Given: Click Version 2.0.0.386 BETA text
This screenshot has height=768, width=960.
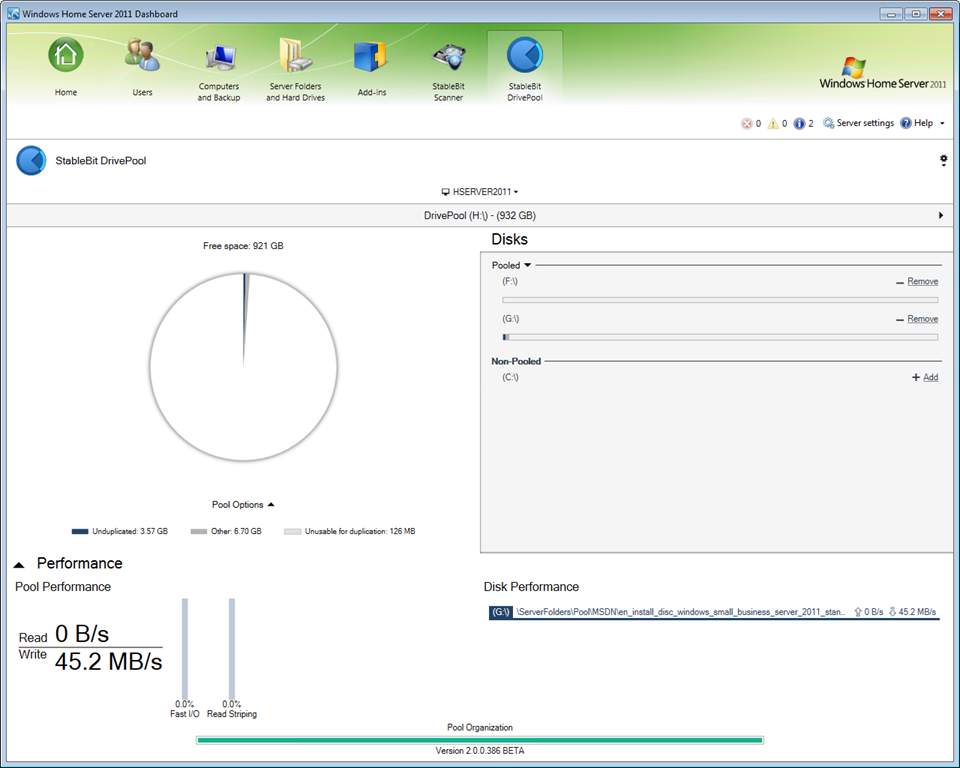Looking at the screenshot, I should tap(480, 751).
